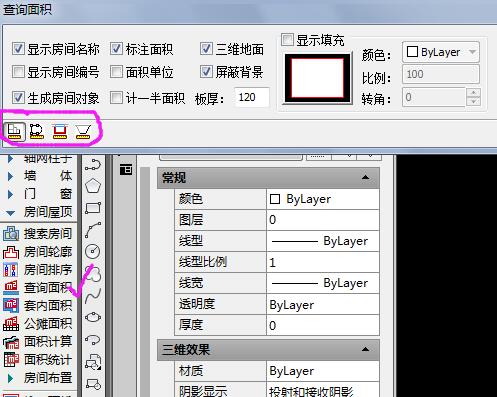This screenshot has width=497, height=397.
Task: Select the Revision Cloud tool
Action: point(93,273)
